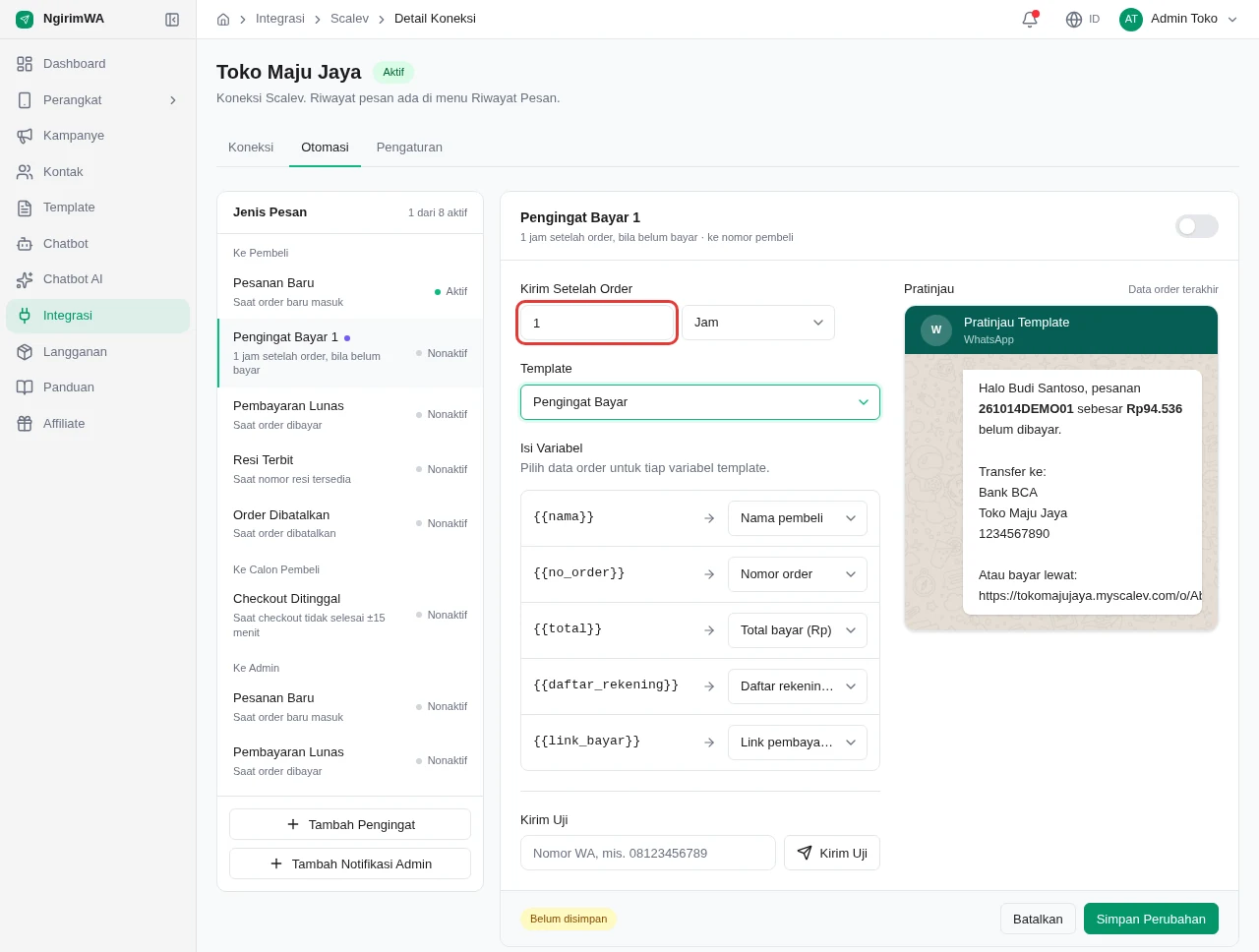Focus the Nomor WA test input
This screenshot has height=952, width=1259.
click(648, 853)
